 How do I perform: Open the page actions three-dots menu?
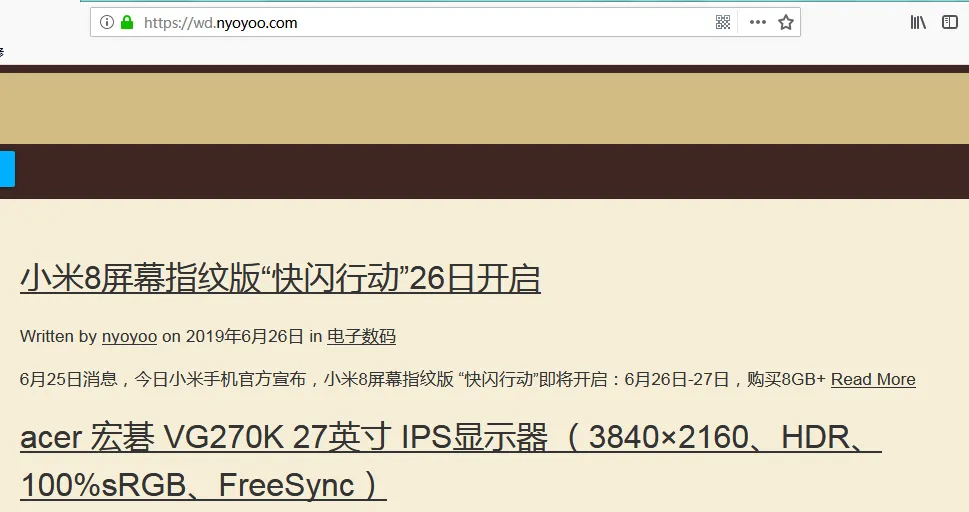point(758,22)
